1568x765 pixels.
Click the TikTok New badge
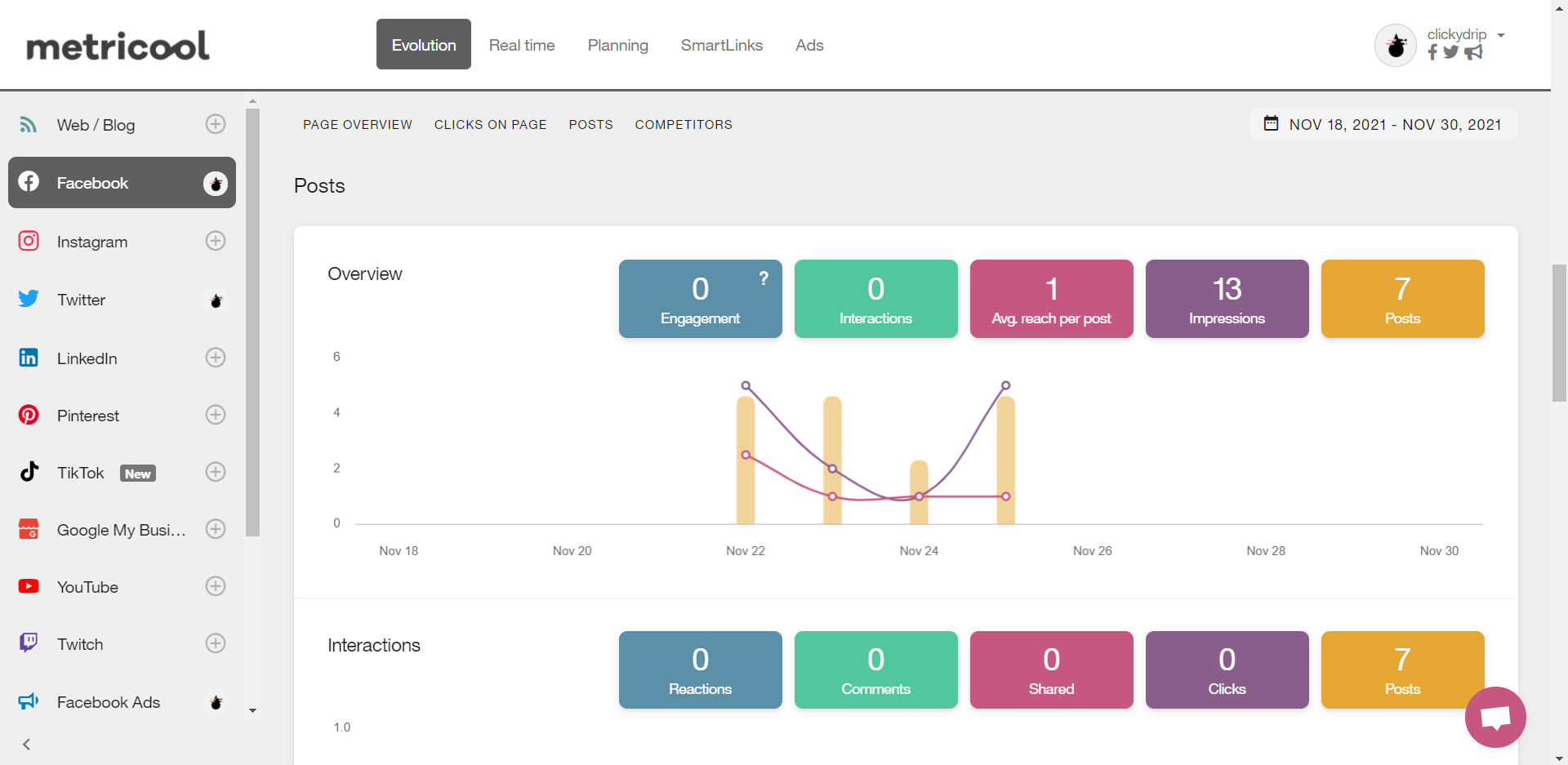tap(138, 474)
